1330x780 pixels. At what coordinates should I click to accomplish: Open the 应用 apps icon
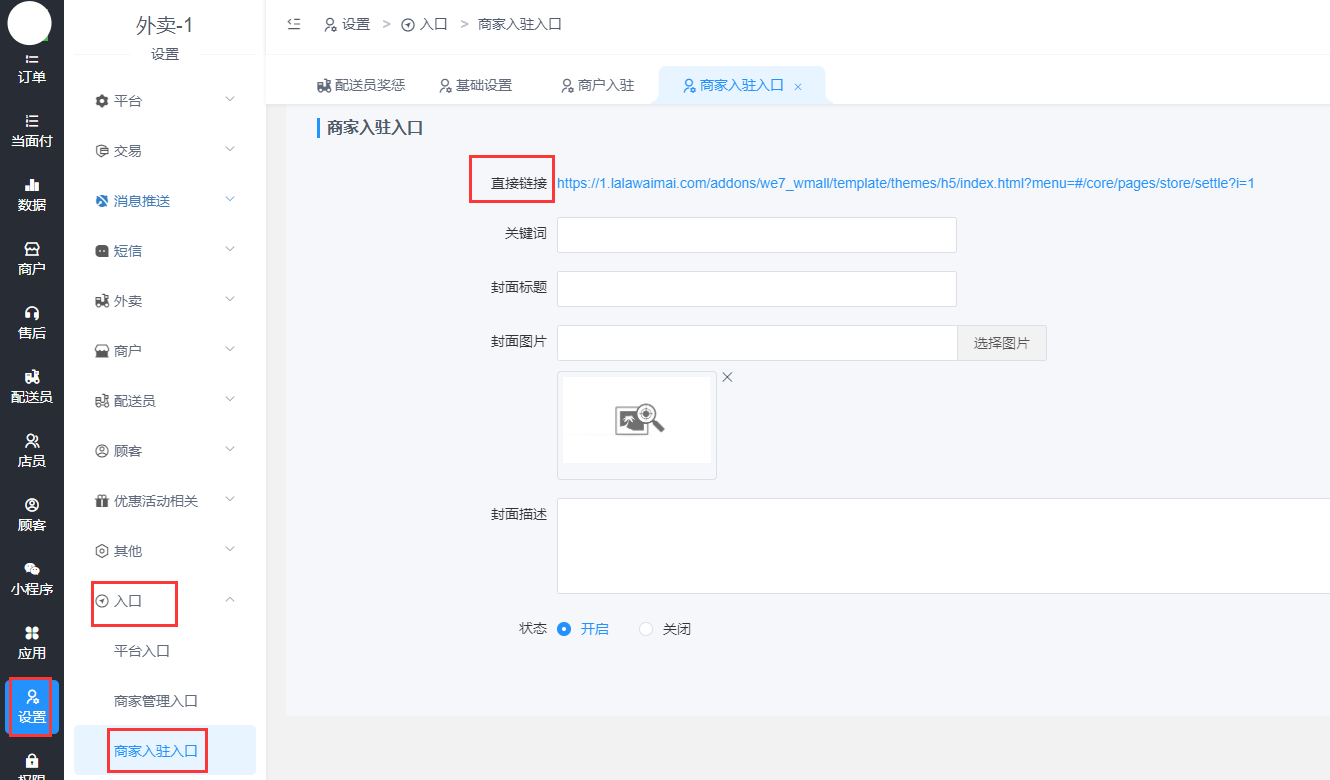click(x=32, y=632)
